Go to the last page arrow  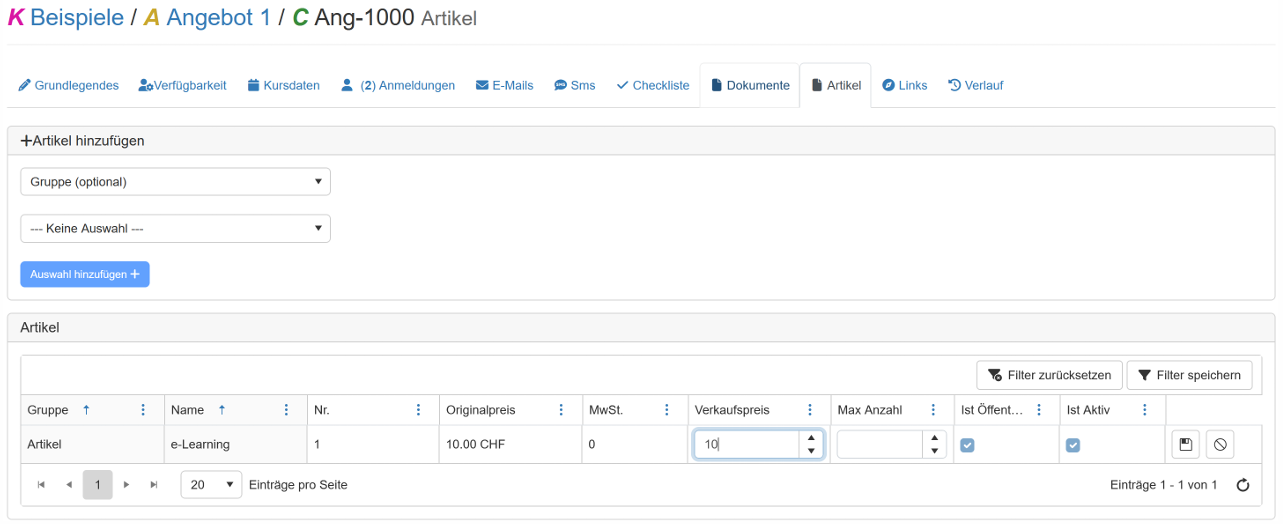tap(154, 485)
